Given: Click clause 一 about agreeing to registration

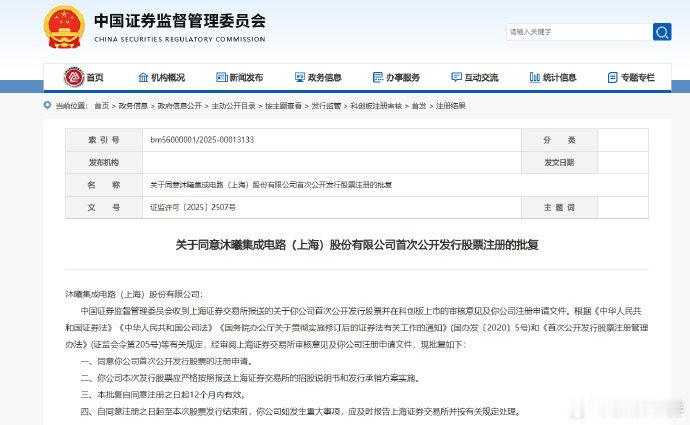Looking at the screenshot, I should point(167,361).
